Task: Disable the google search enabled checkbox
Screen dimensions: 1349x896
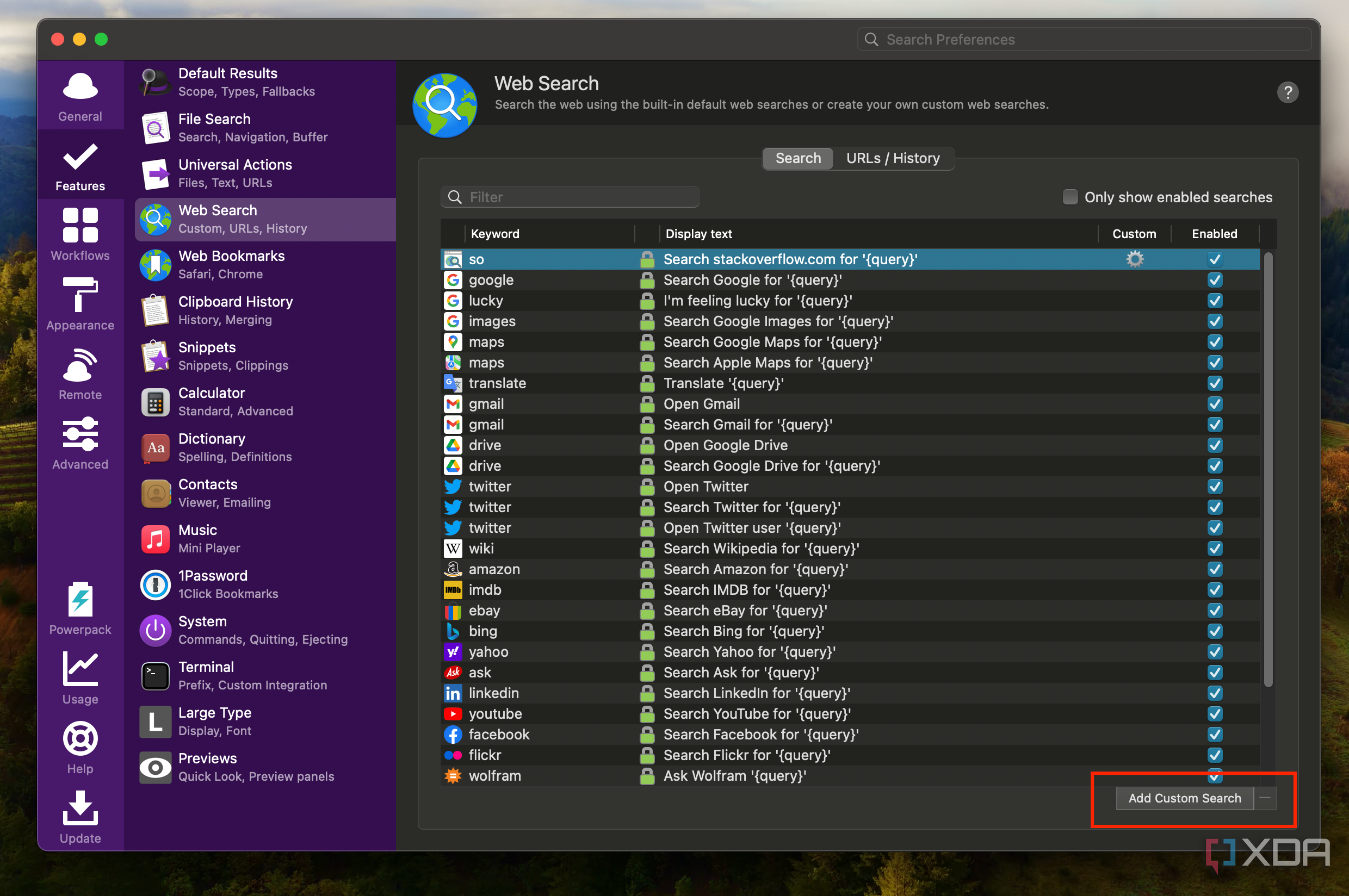Action: (x=1215, y=280)
